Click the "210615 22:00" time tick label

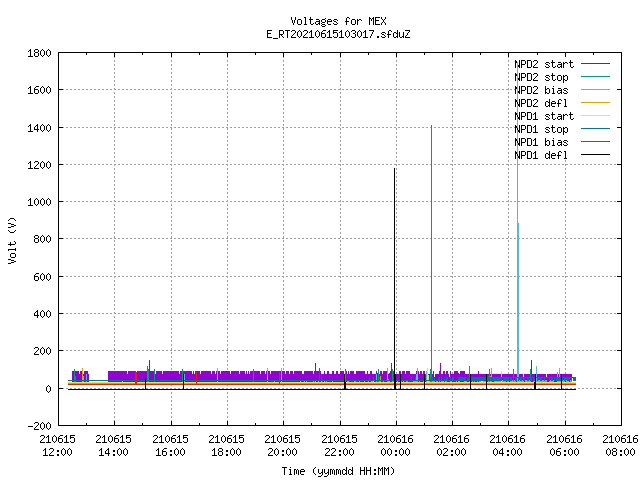339,446
